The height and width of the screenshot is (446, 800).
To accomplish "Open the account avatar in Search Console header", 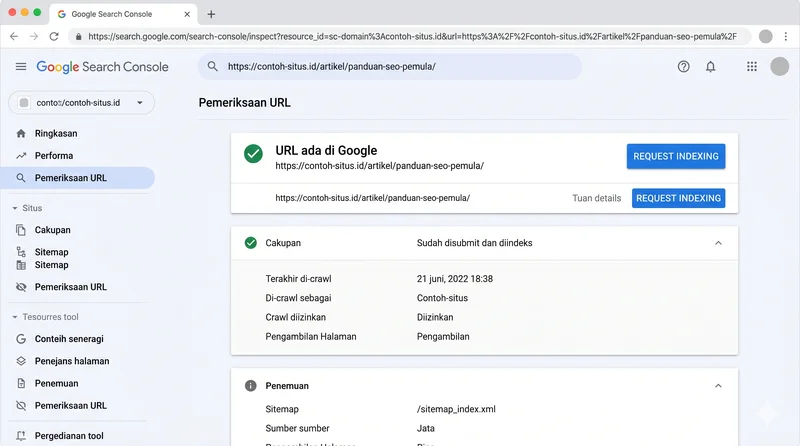I will [779, 66].
